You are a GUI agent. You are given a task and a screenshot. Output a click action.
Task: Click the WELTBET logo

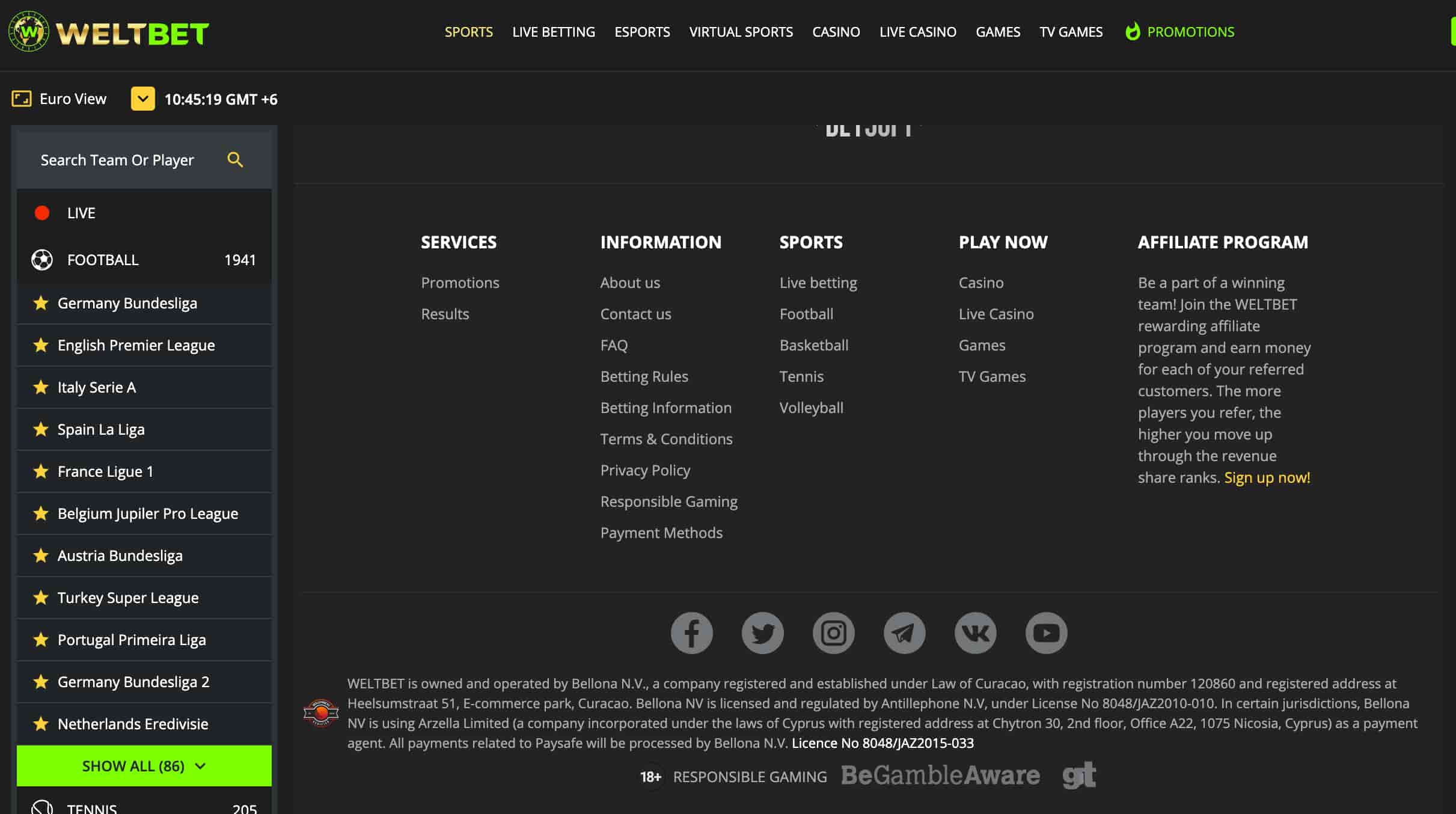(109, 32)
